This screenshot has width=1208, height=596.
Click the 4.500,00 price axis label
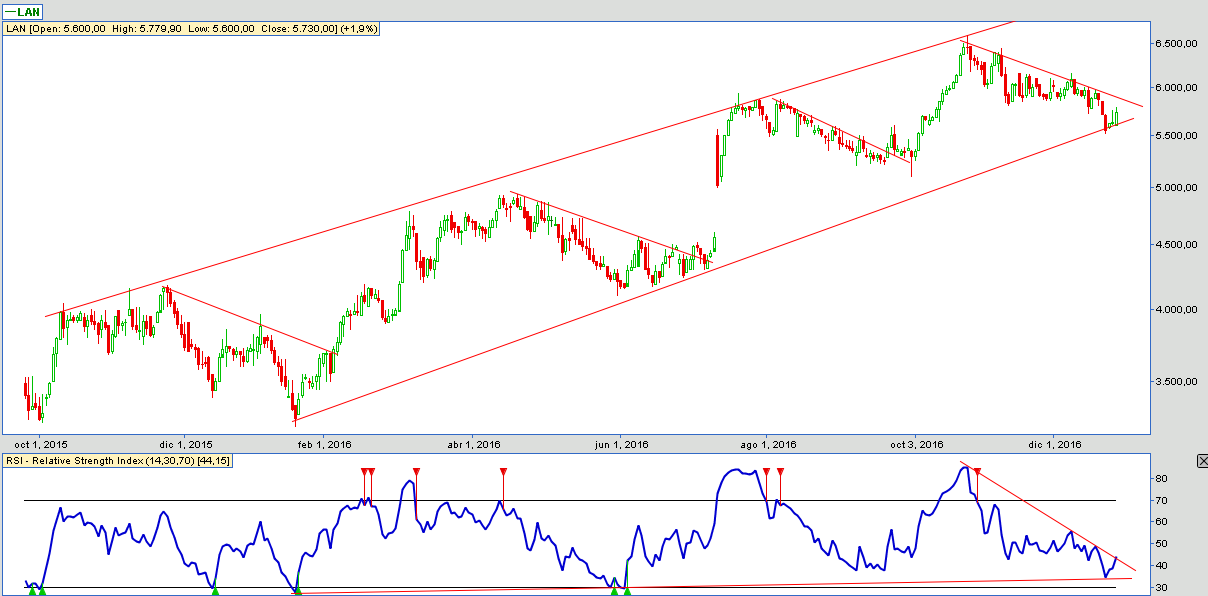tap(1177, 245)
